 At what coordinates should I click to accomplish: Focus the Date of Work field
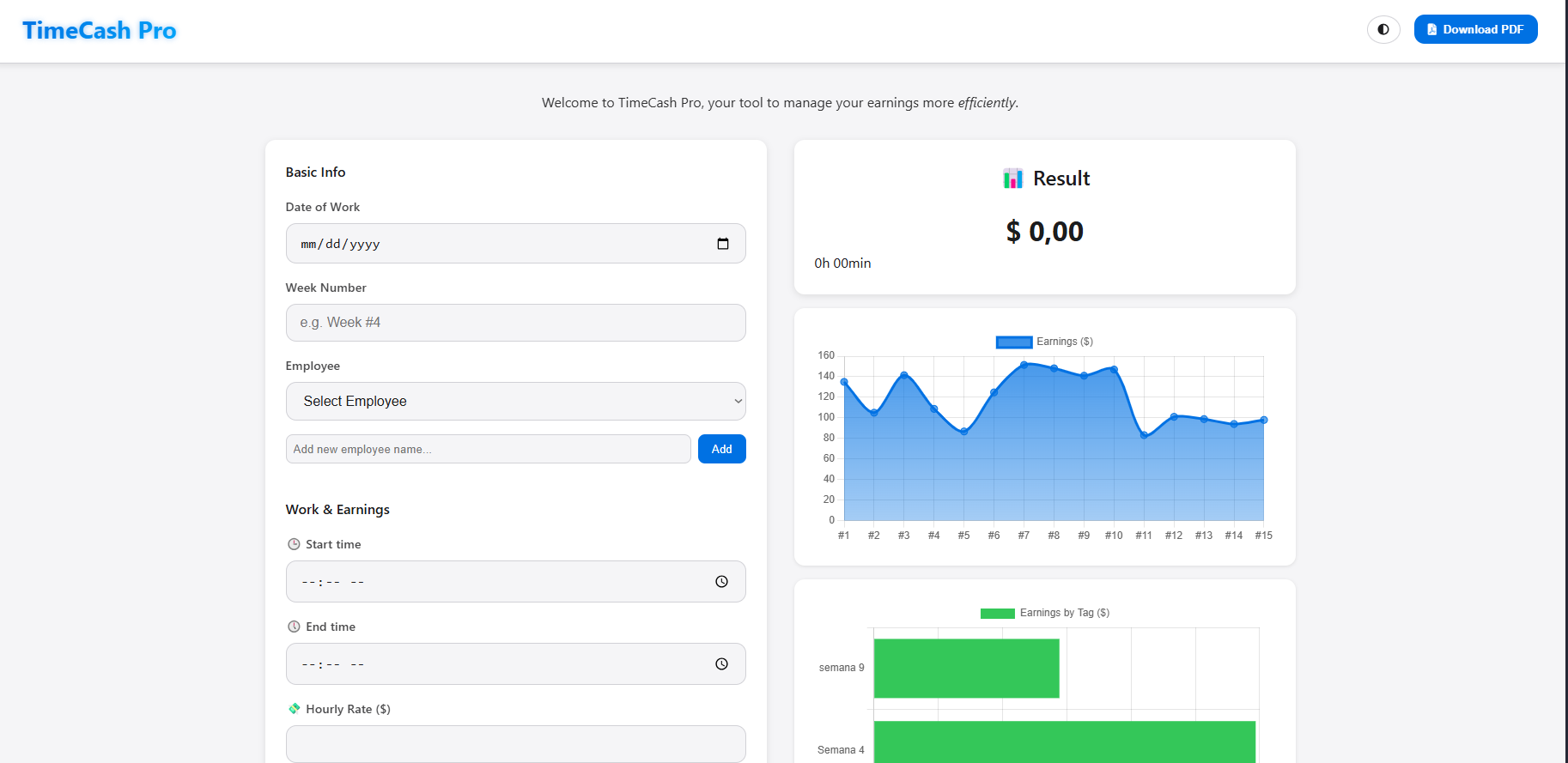(x=515, y=244)
